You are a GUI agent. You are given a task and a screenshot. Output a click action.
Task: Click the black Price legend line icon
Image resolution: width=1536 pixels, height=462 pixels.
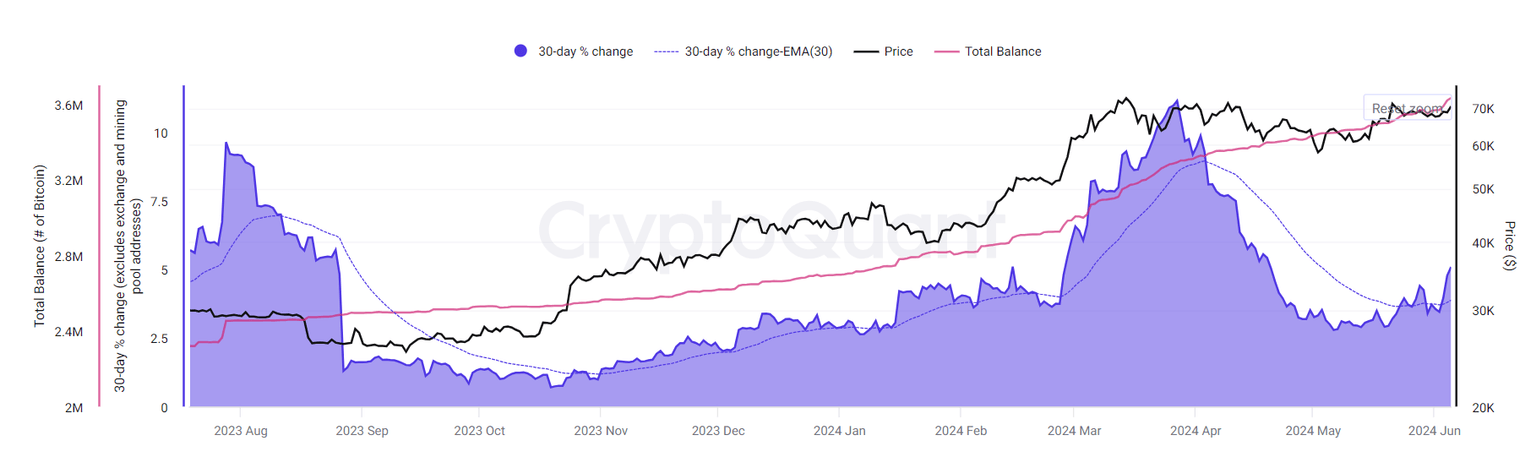pyautogui.click(x=866, y=51)
